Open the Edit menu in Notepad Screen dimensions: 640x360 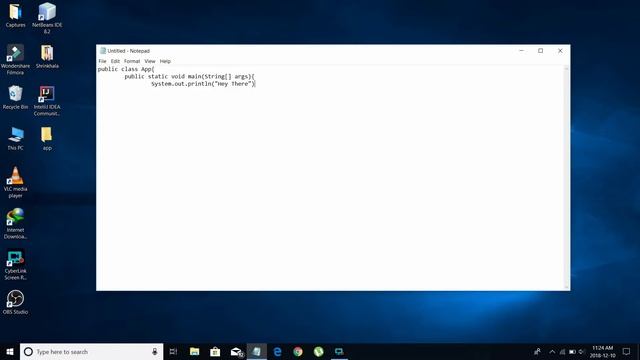(115, 61)
